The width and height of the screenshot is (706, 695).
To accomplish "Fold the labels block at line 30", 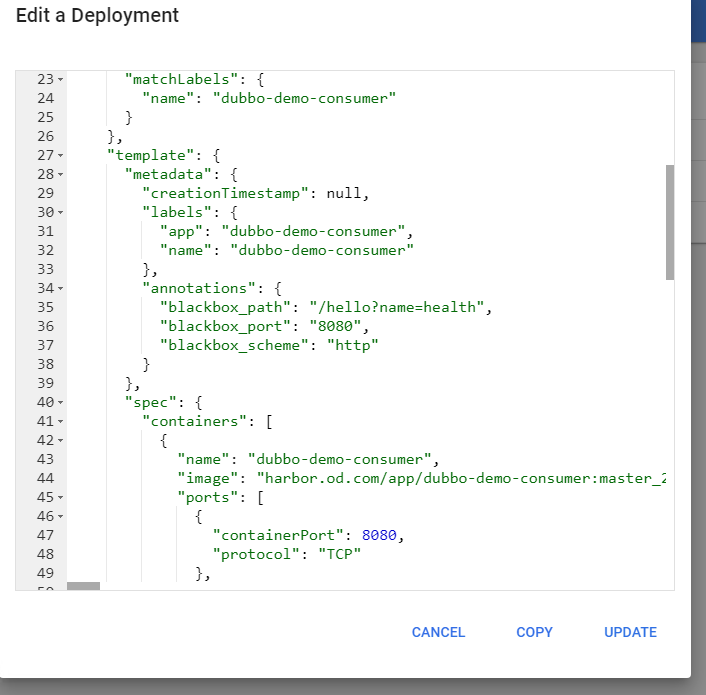I will point(60,212).
